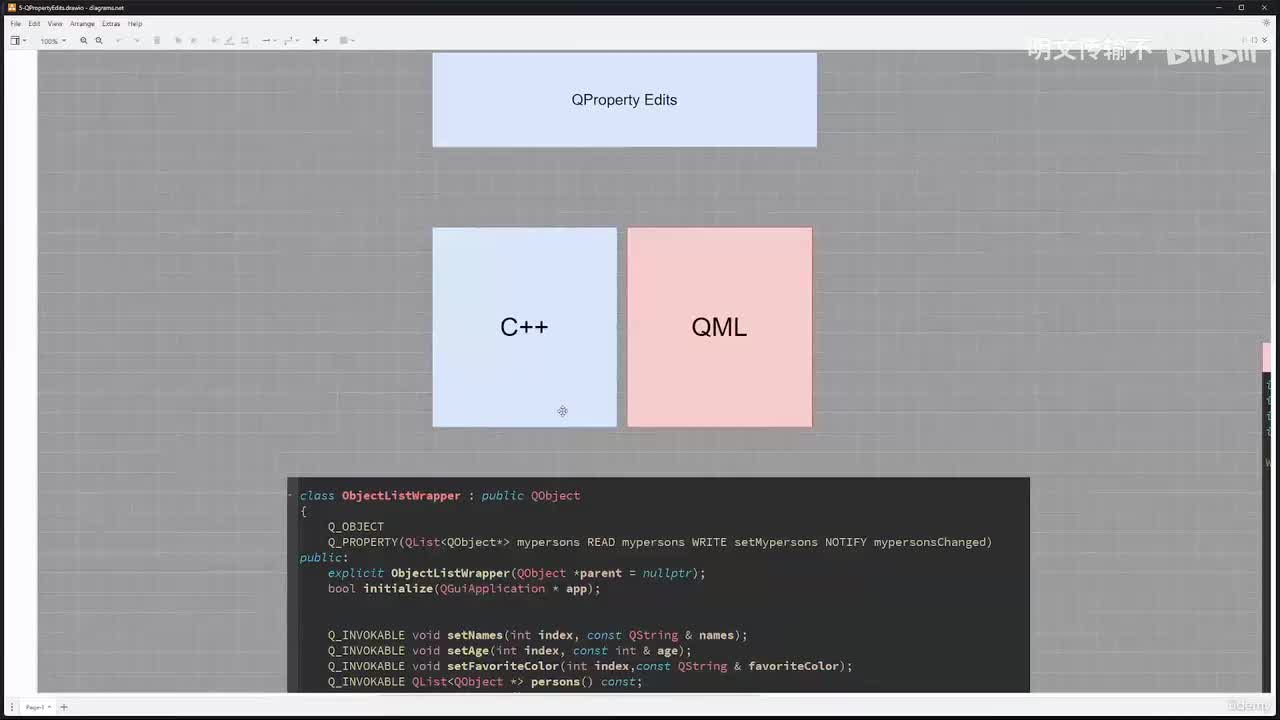The height and width of the screenshot is (720, 1280).
Task: Click the To Back toolbar icon
Action: (193, 41)
